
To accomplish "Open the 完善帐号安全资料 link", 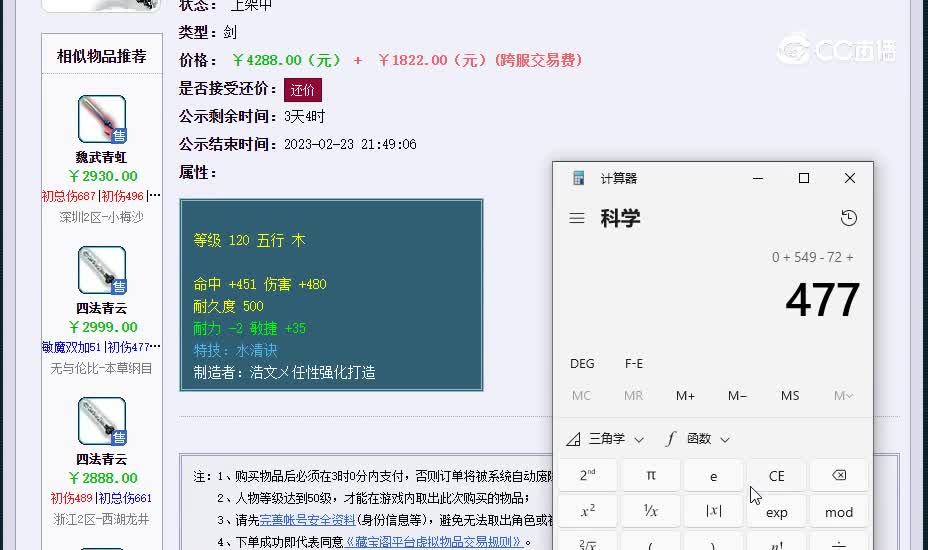I will click(x=307, y=520).
